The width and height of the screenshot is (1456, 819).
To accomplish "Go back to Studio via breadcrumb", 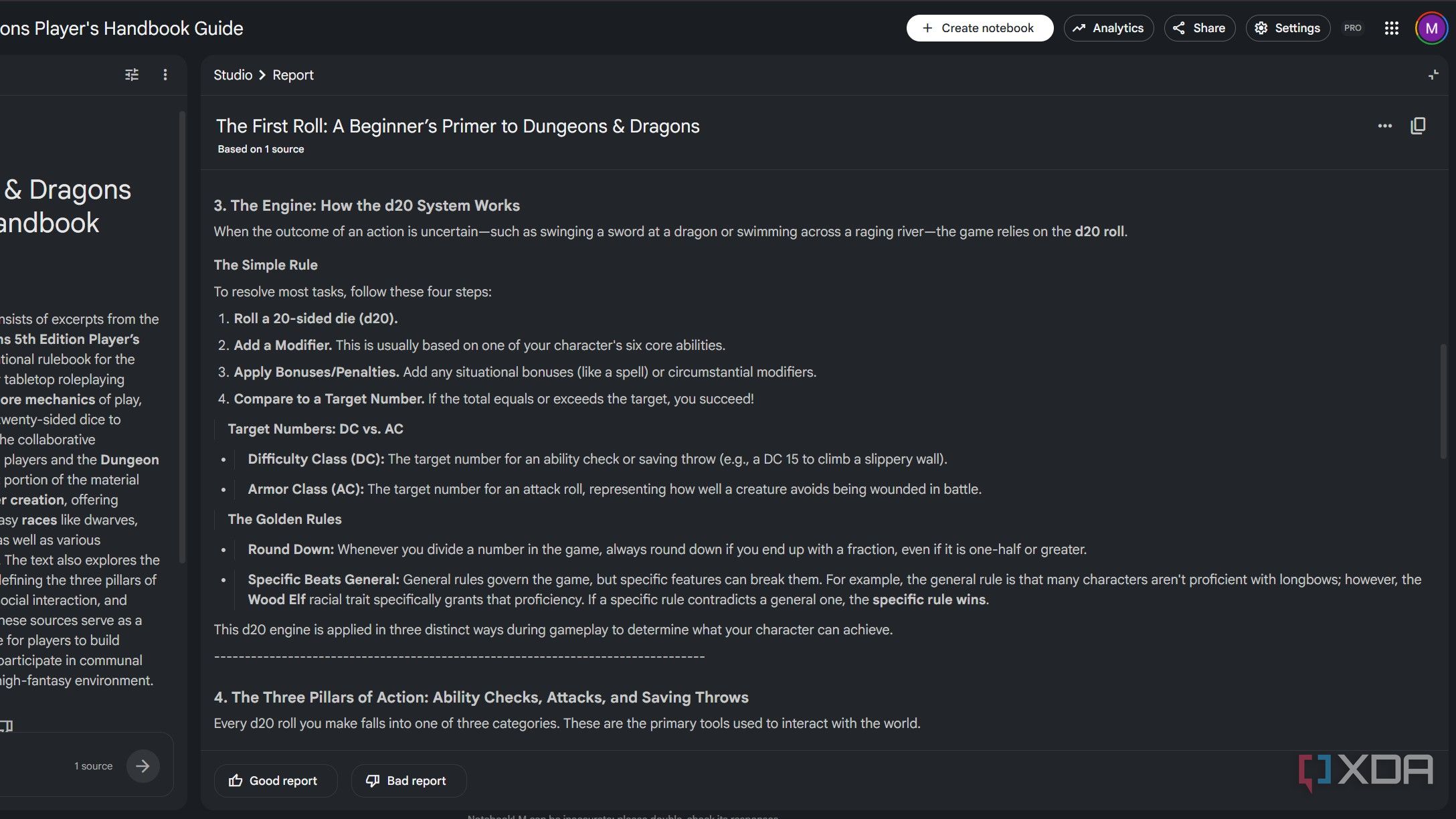I will tap(233, 75).
